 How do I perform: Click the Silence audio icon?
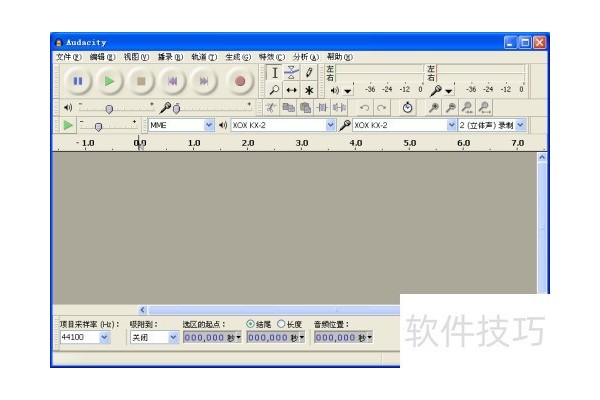pyautogui.click(x=339, y=108)
